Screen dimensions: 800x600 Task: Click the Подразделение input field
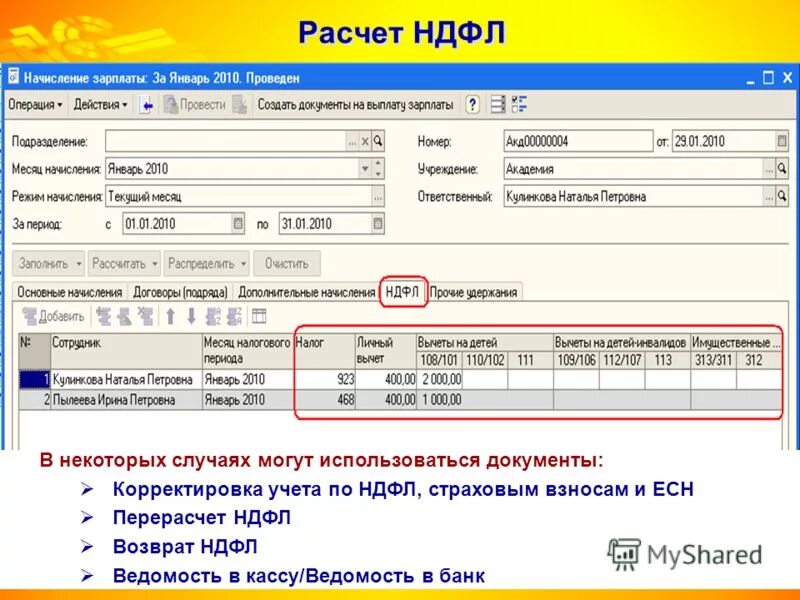[220, 141]
